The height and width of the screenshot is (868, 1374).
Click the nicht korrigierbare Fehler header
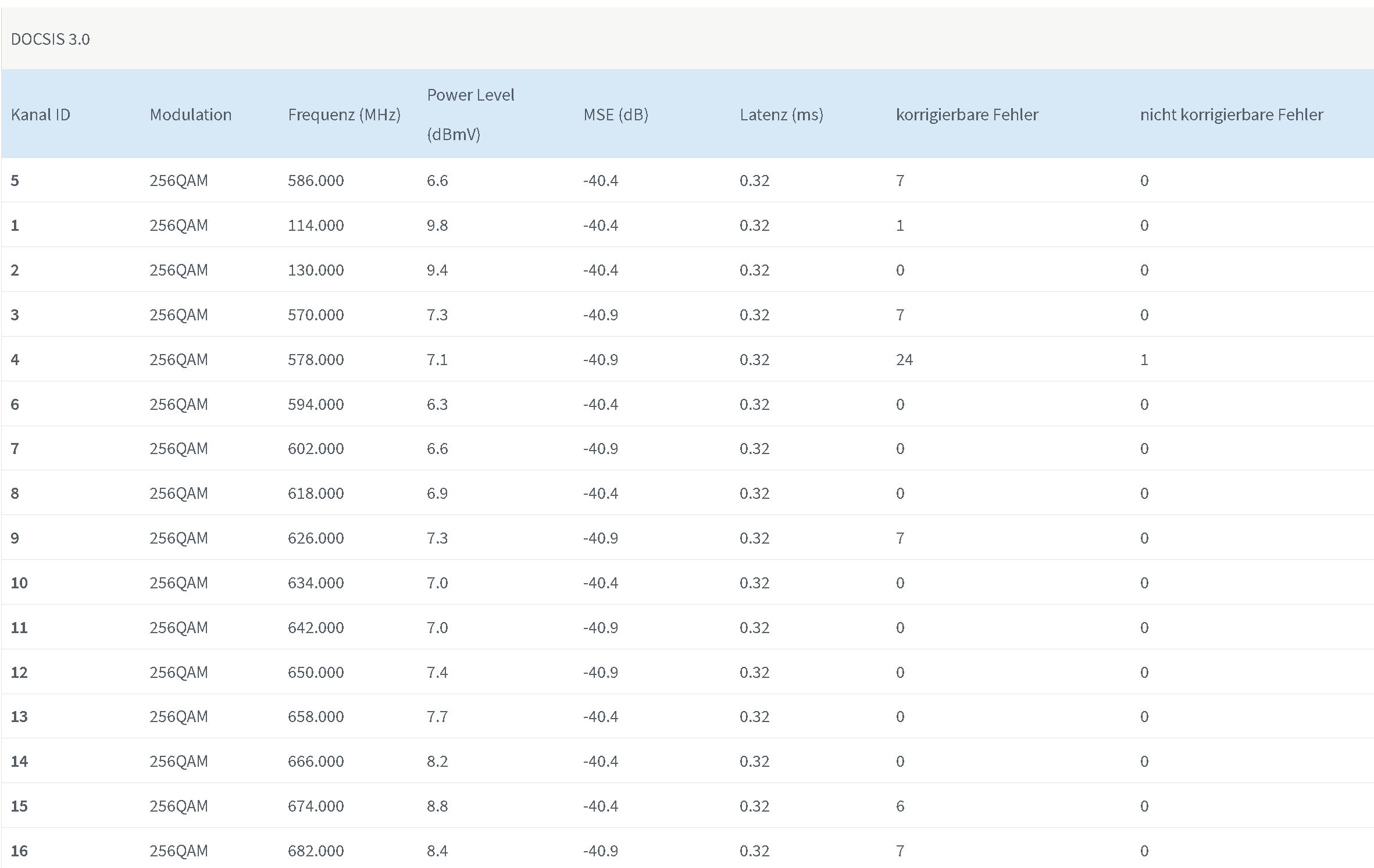(x=1232, y=115)
